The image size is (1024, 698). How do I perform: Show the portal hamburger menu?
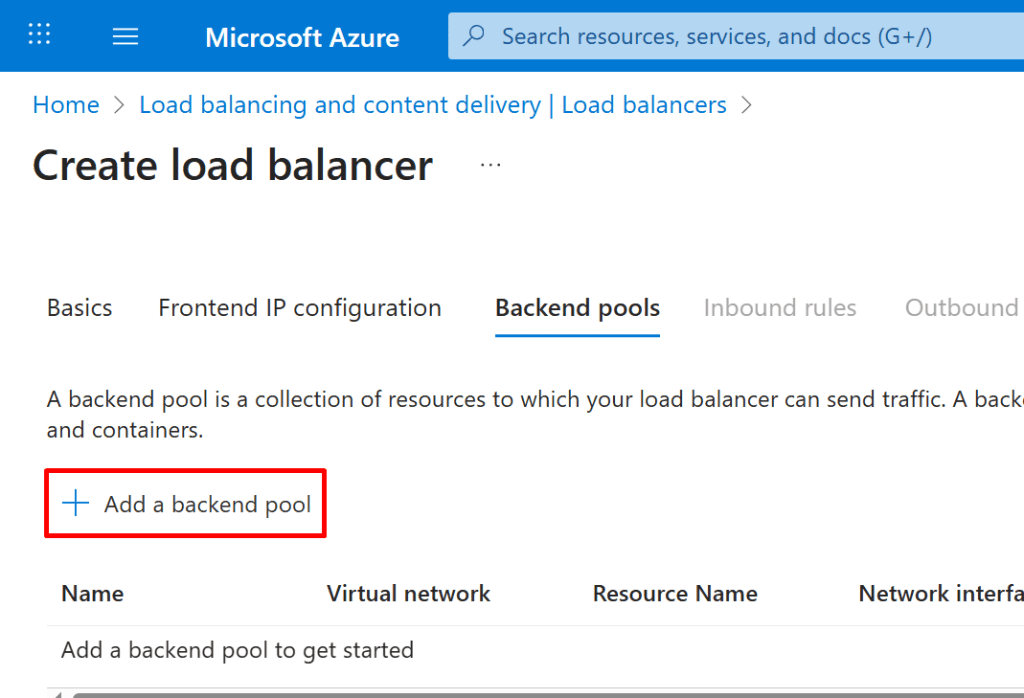click(125, 37)
